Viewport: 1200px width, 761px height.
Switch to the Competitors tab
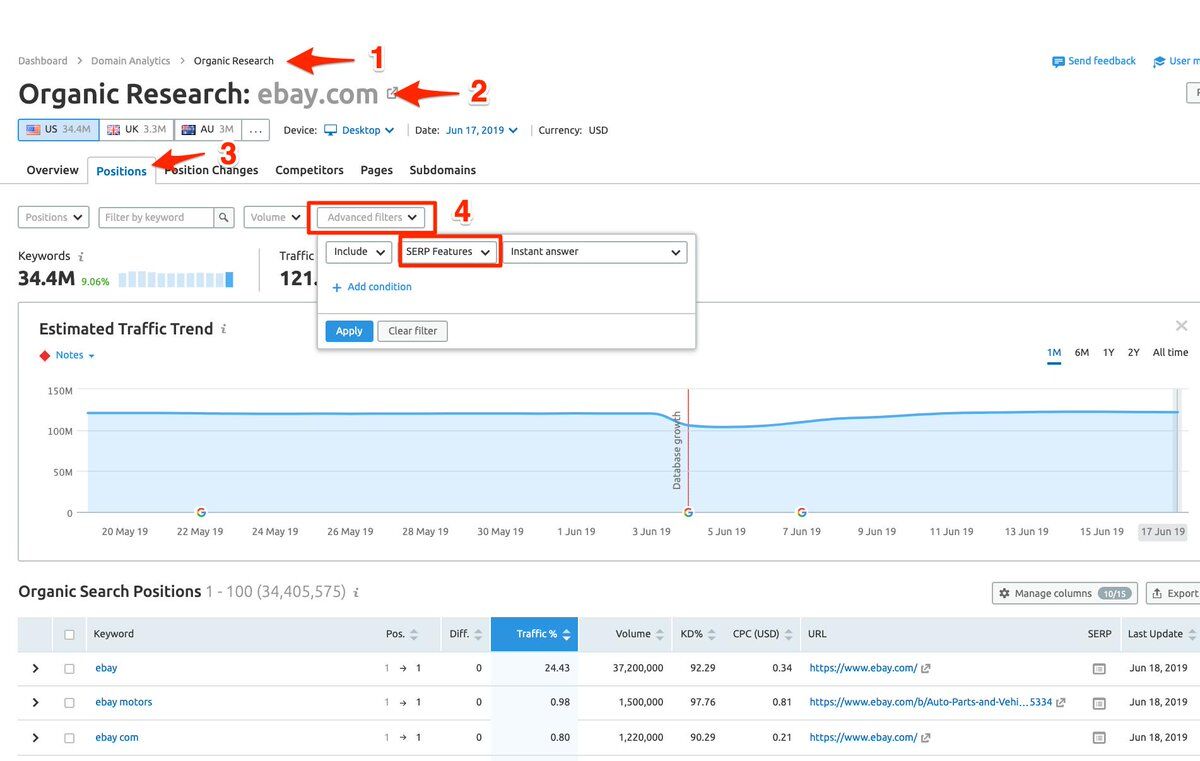coord(309,170)
